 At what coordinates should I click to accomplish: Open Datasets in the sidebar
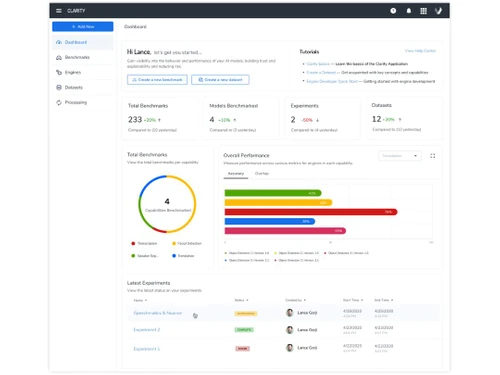coord(83,87)
